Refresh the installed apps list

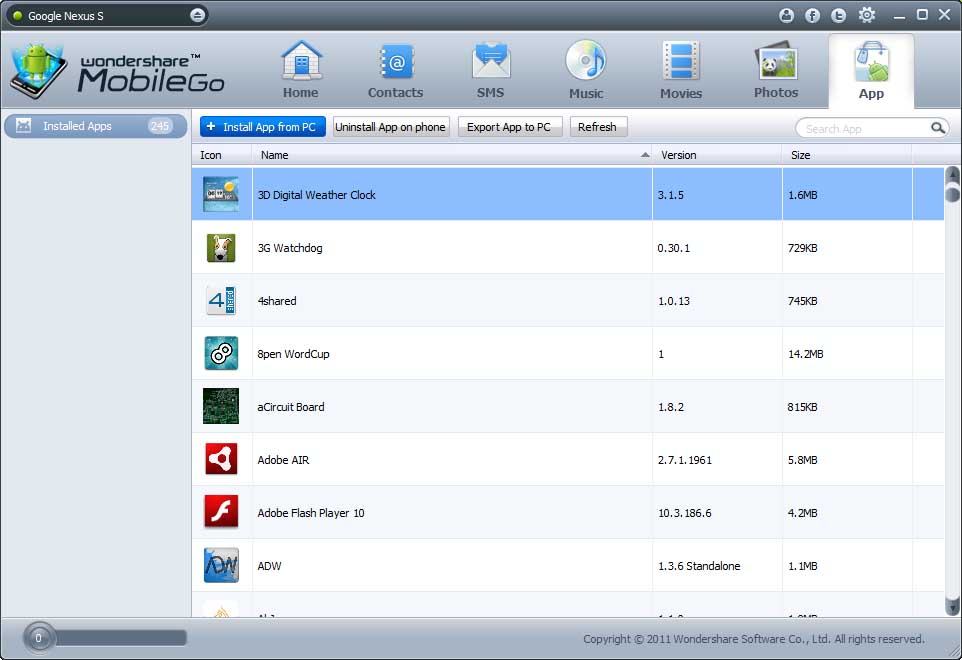tap(597, 127)
